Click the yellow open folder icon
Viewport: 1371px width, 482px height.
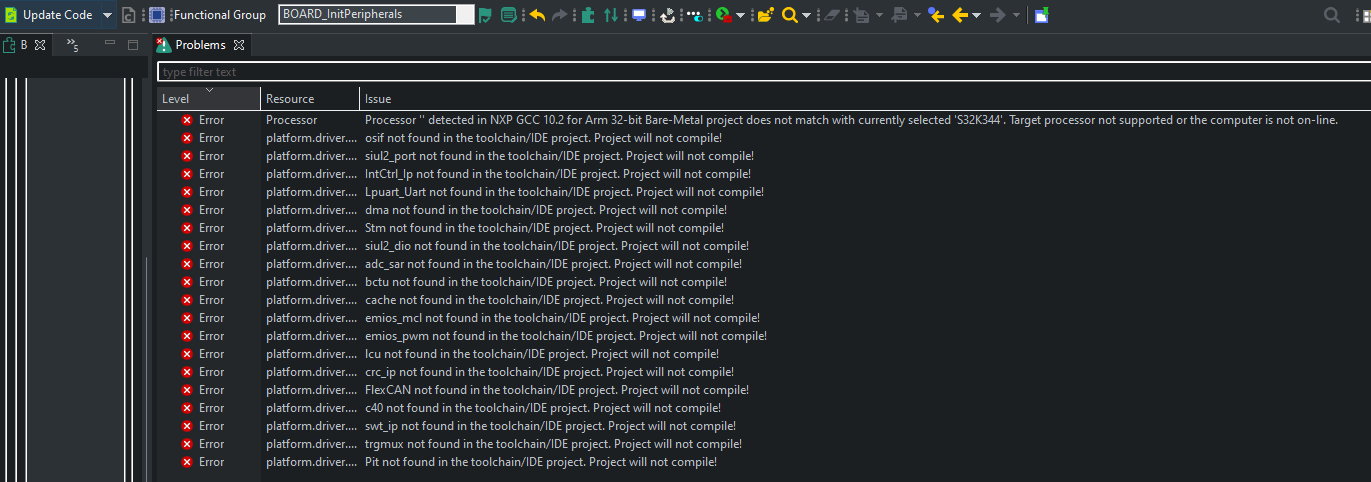tap(766, 15)
